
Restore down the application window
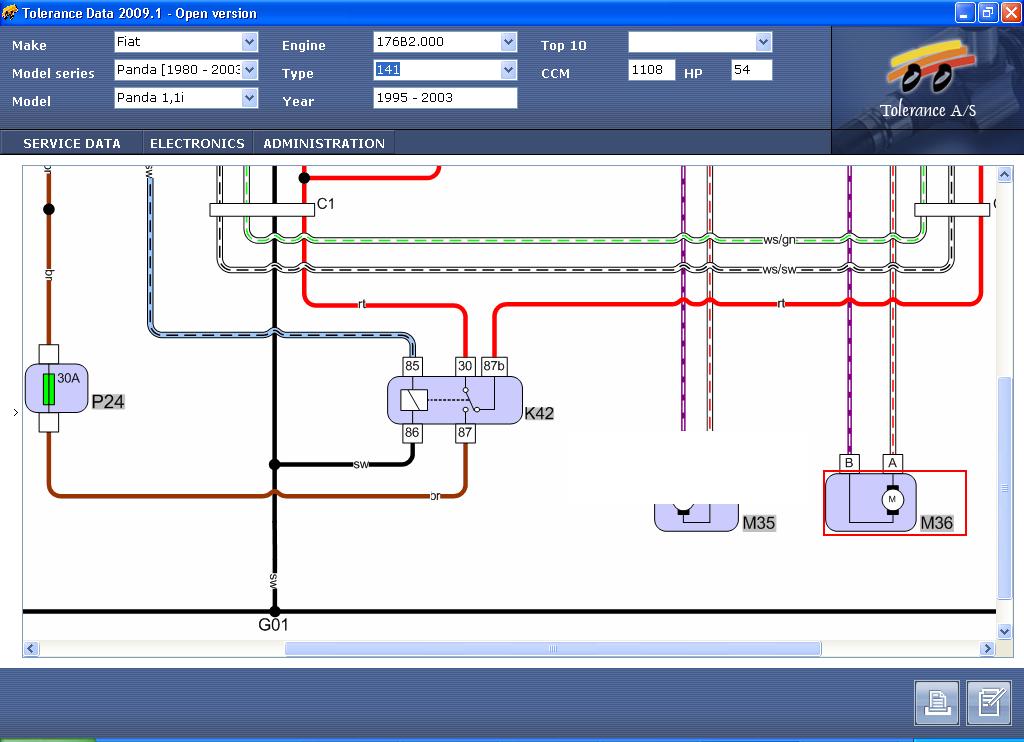(988, 12)
